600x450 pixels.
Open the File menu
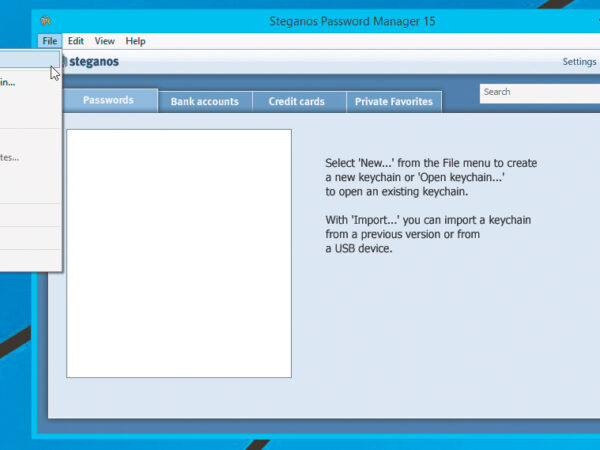point(50,41)
